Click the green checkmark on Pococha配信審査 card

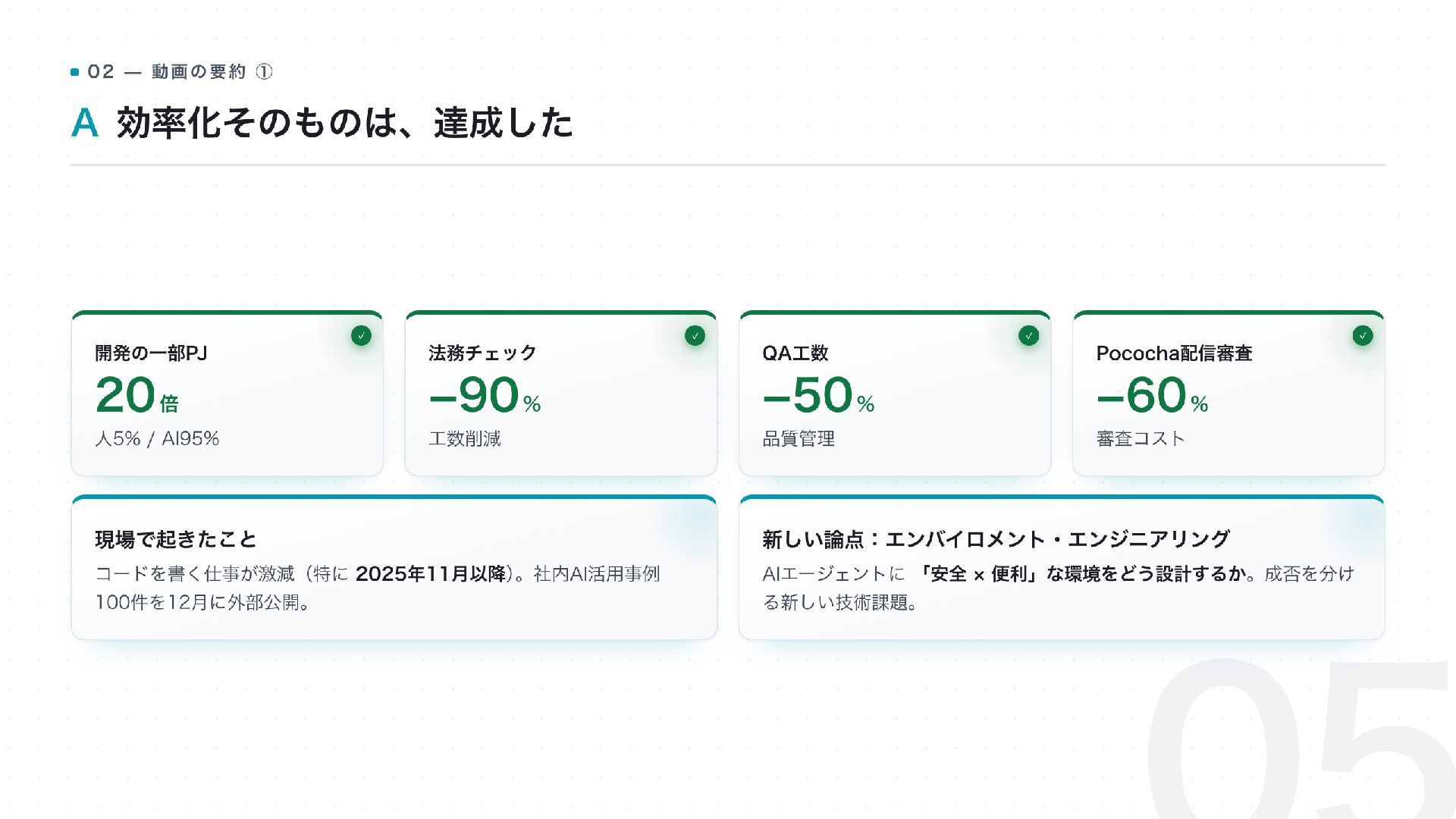pos(1363,335)
